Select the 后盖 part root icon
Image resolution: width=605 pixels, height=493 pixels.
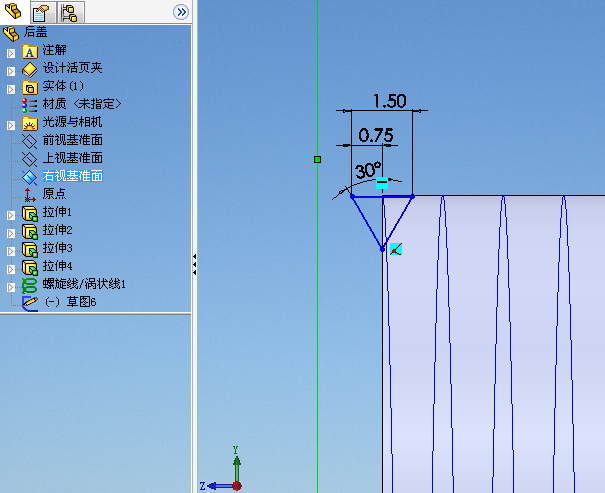[11, 34]
